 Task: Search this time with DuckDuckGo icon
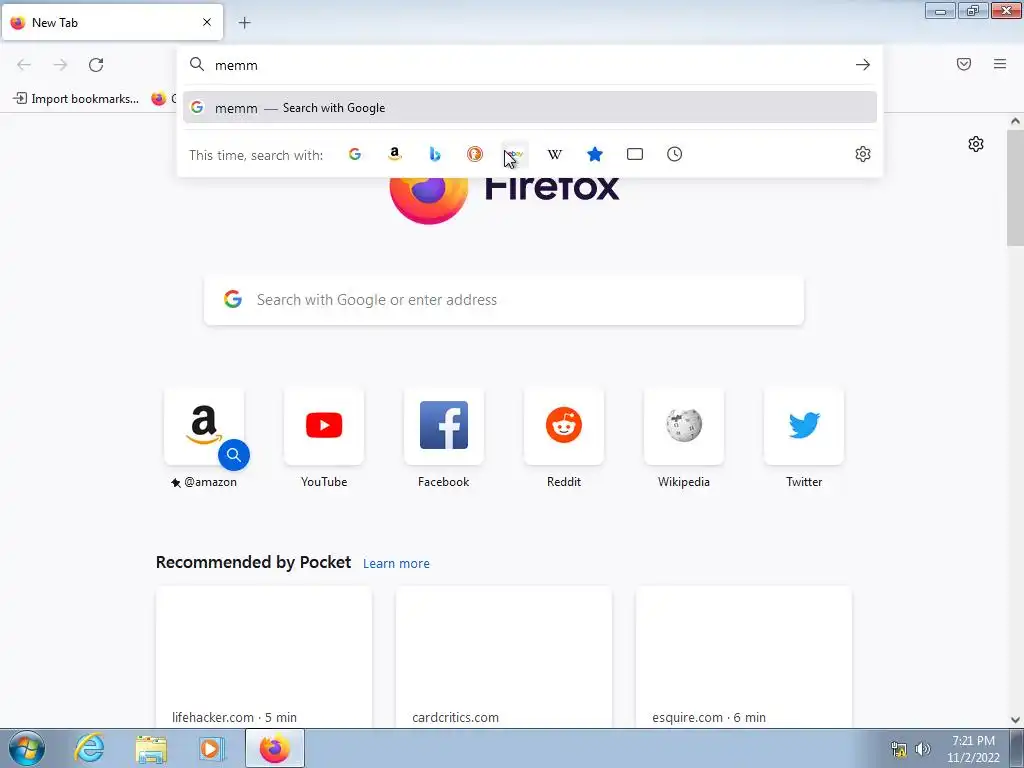click(x=475, y=154)
